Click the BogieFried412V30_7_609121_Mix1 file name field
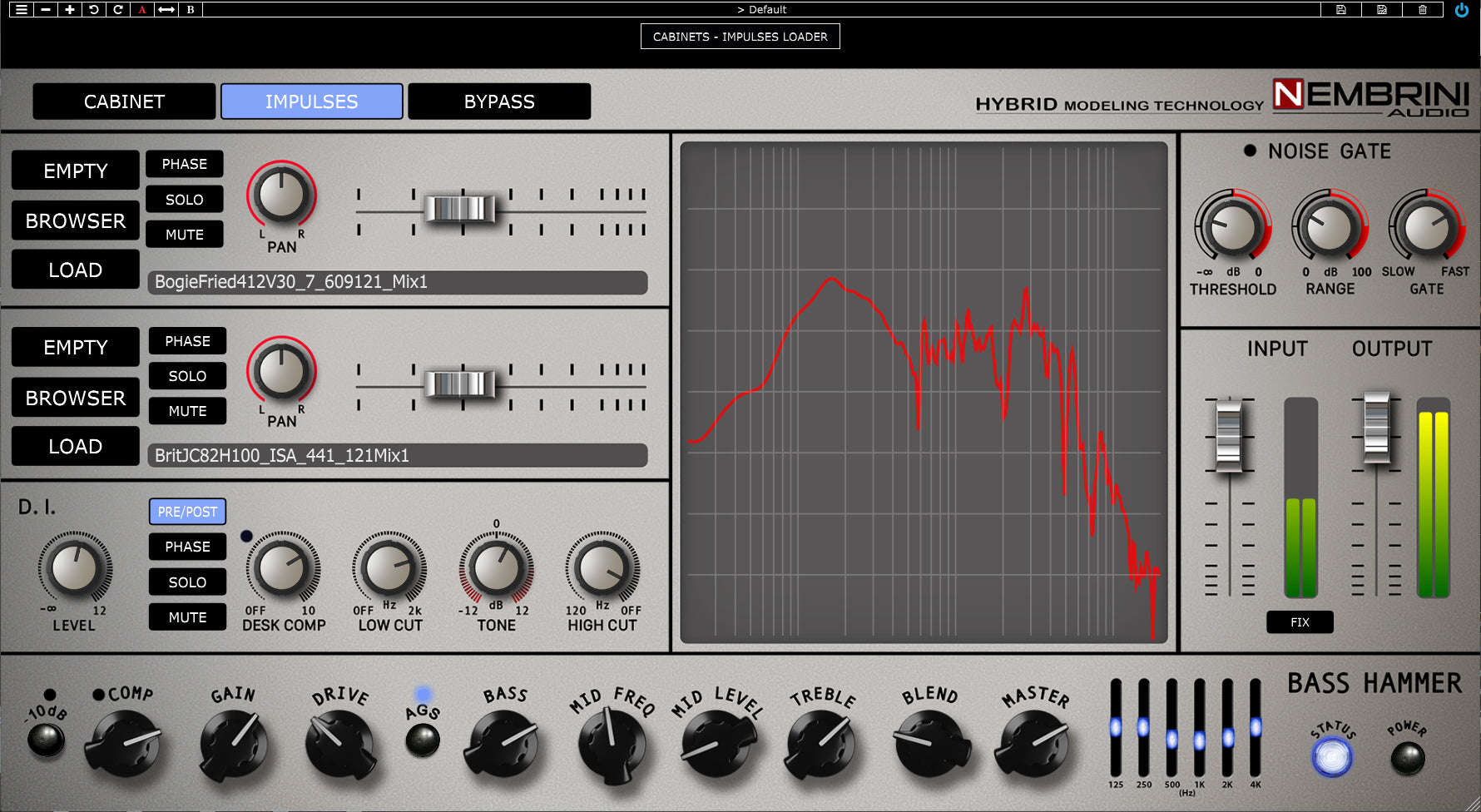 (x=398, y=282)
